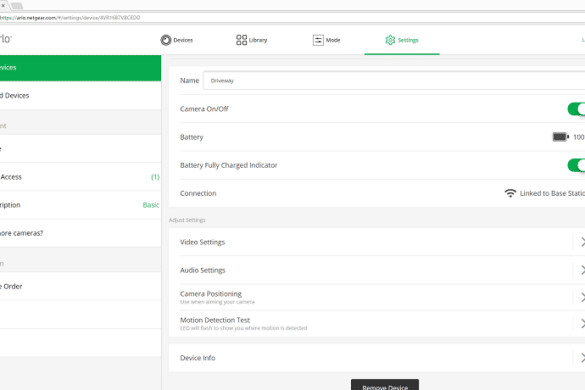The height and width of the screenshot is (390, 585).
Task: Close the browser tab
Action: tap(3, 6)
